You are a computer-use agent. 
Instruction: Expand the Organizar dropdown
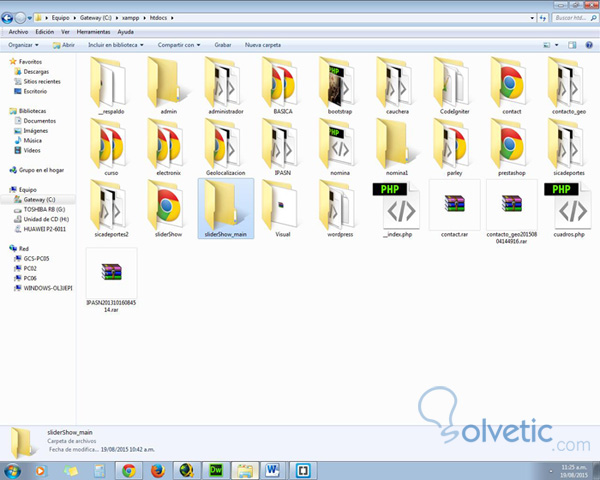point(23,45)
